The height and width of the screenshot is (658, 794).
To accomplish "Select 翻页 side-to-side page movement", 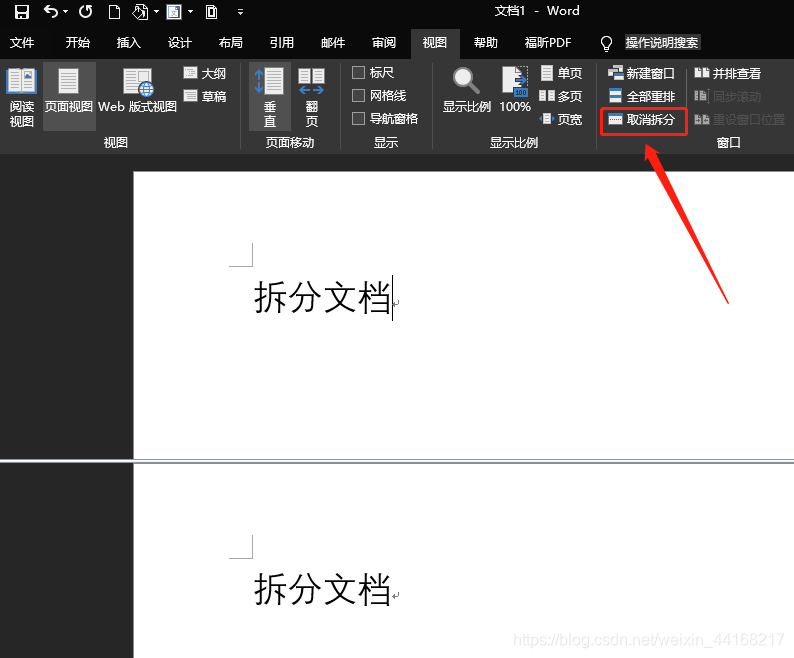I will 311,97.
